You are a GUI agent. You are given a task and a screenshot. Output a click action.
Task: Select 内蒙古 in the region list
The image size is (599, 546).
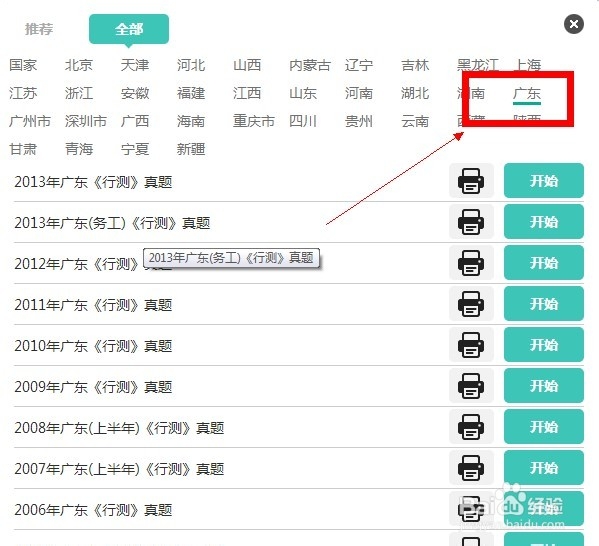pos(310,65)
